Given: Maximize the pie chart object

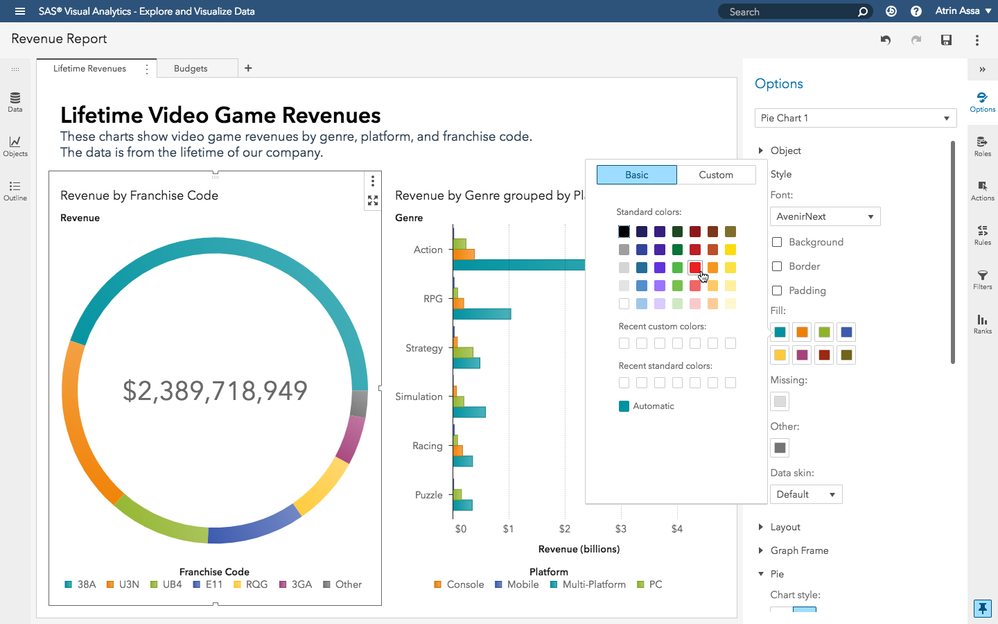Looking at the screenshot, I should 373,200.
